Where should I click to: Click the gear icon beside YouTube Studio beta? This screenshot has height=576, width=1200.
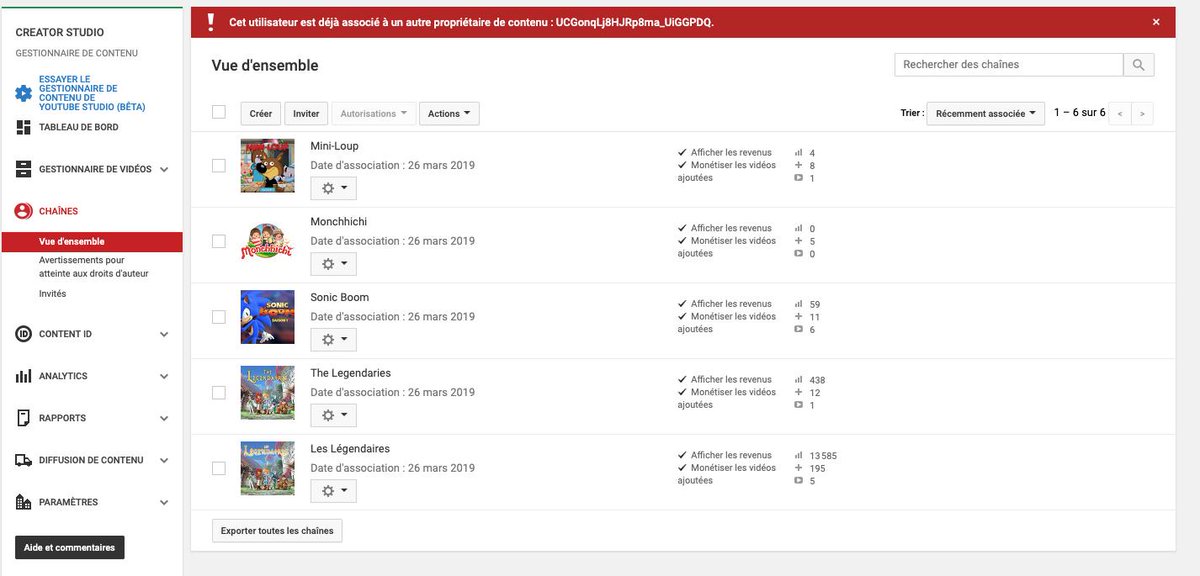[23, 94]
